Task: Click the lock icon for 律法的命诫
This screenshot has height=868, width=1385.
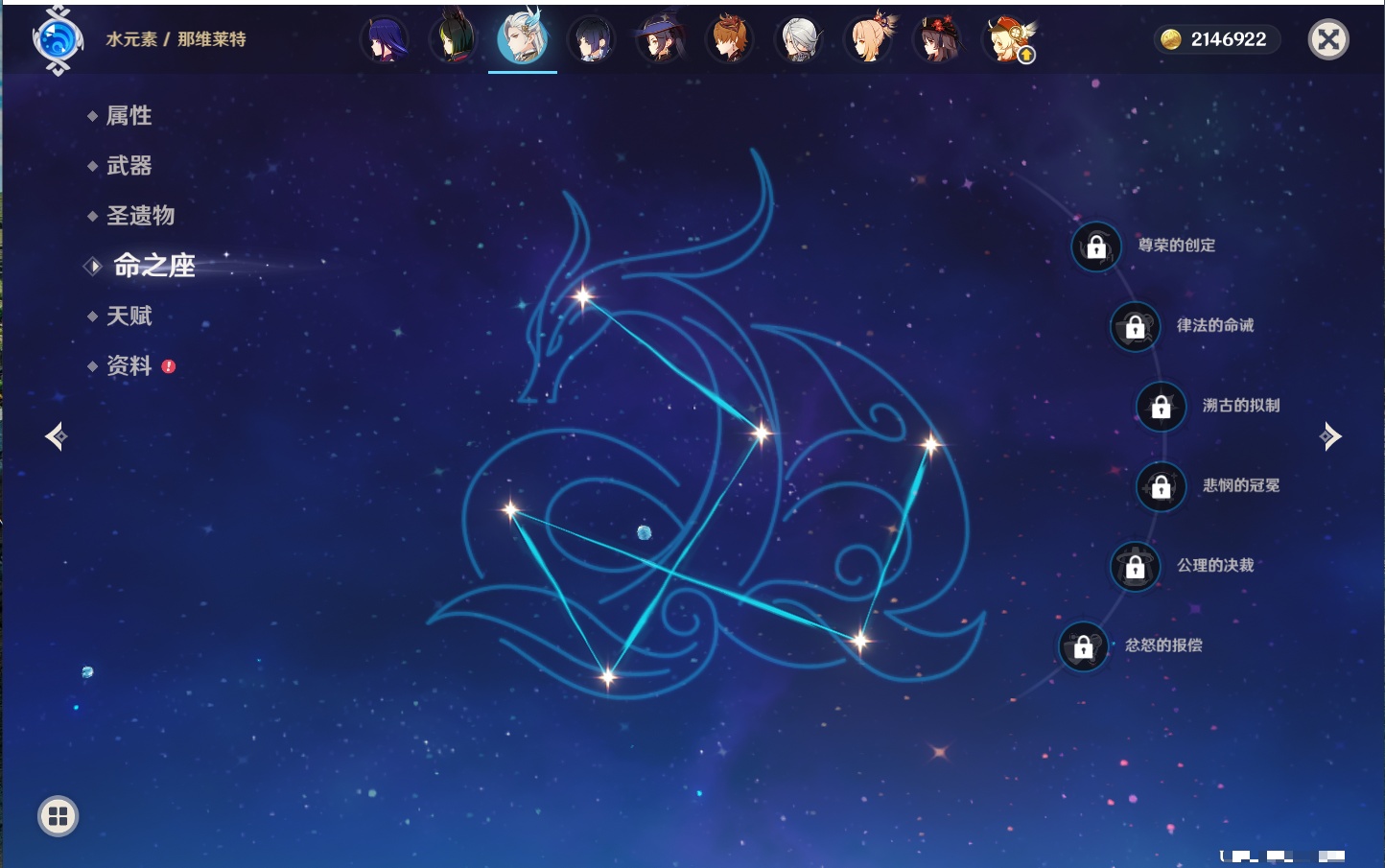Action: coord(1135,326)
